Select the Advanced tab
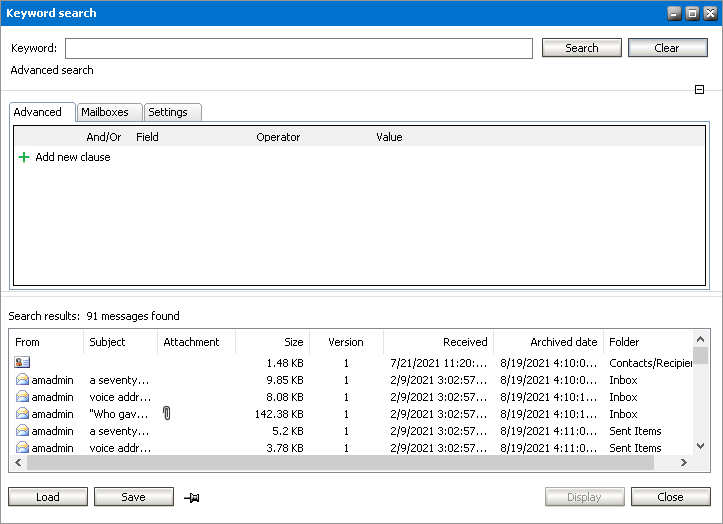723x524 pixels. tap(38, 112)
